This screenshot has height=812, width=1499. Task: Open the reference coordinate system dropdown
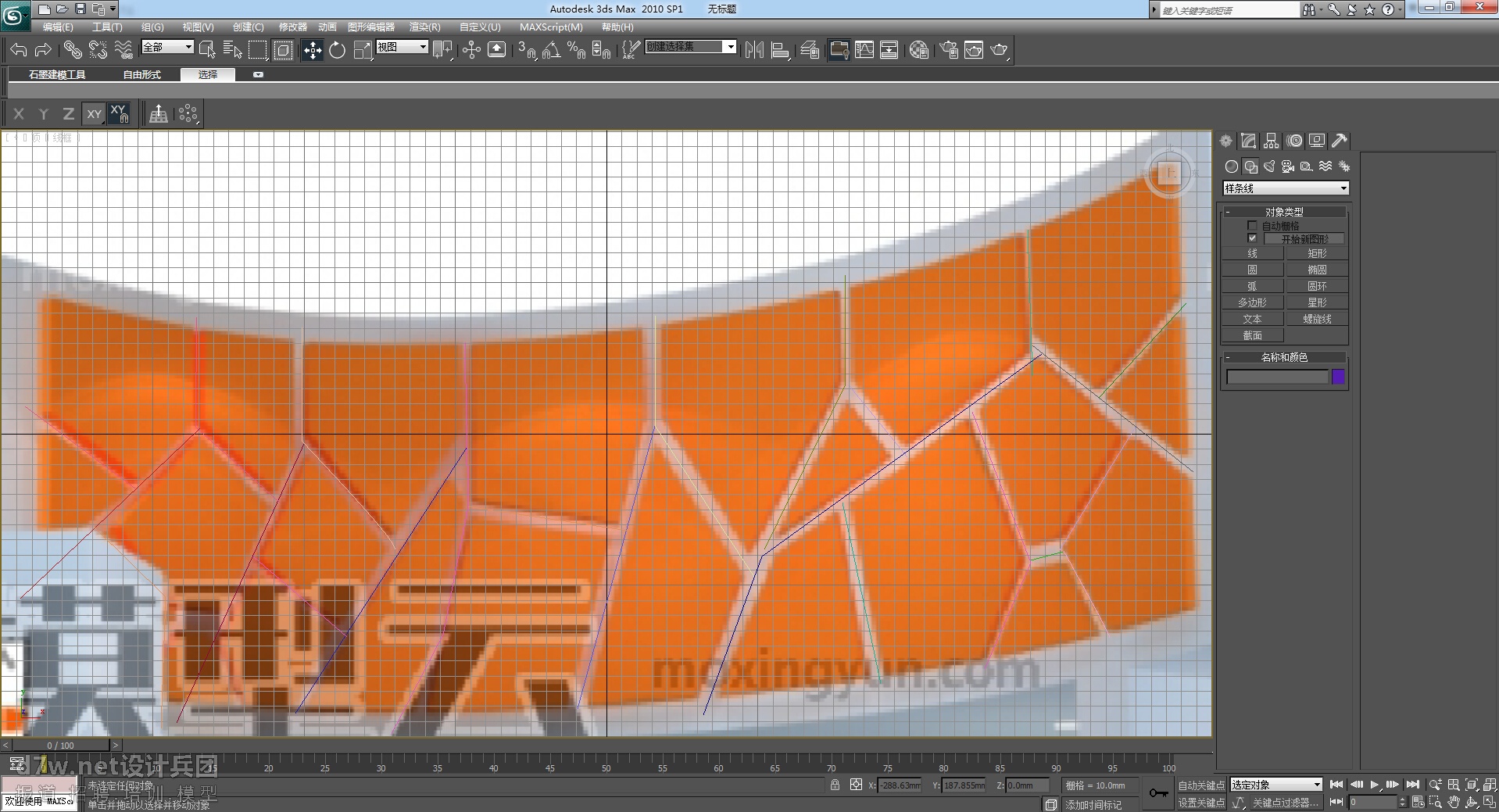402,47
